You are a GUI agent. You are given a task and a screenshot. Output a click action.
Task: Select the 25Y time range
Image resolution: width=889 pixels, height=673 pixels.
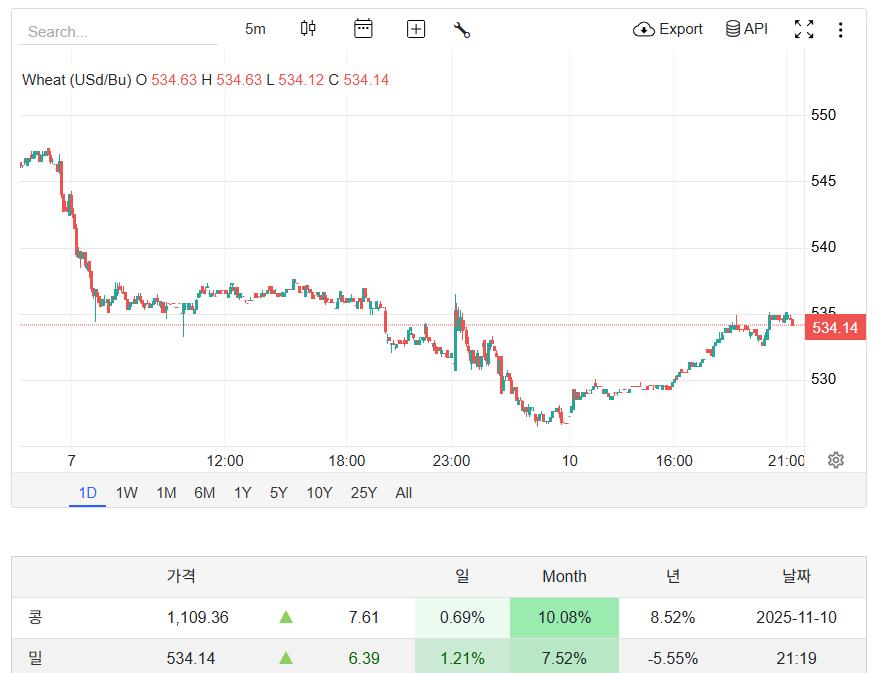point(364,492)
